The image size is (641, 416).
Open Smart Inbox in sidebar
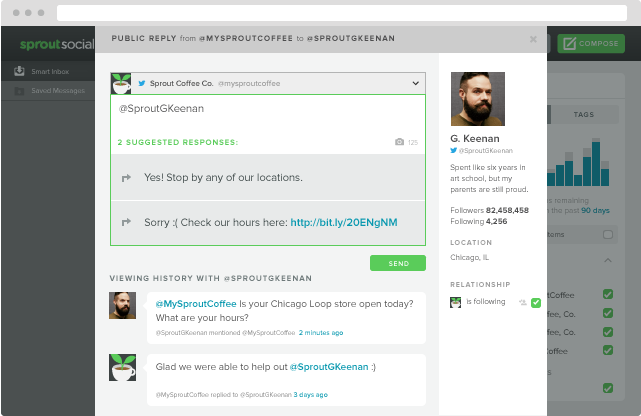[48, 71]
